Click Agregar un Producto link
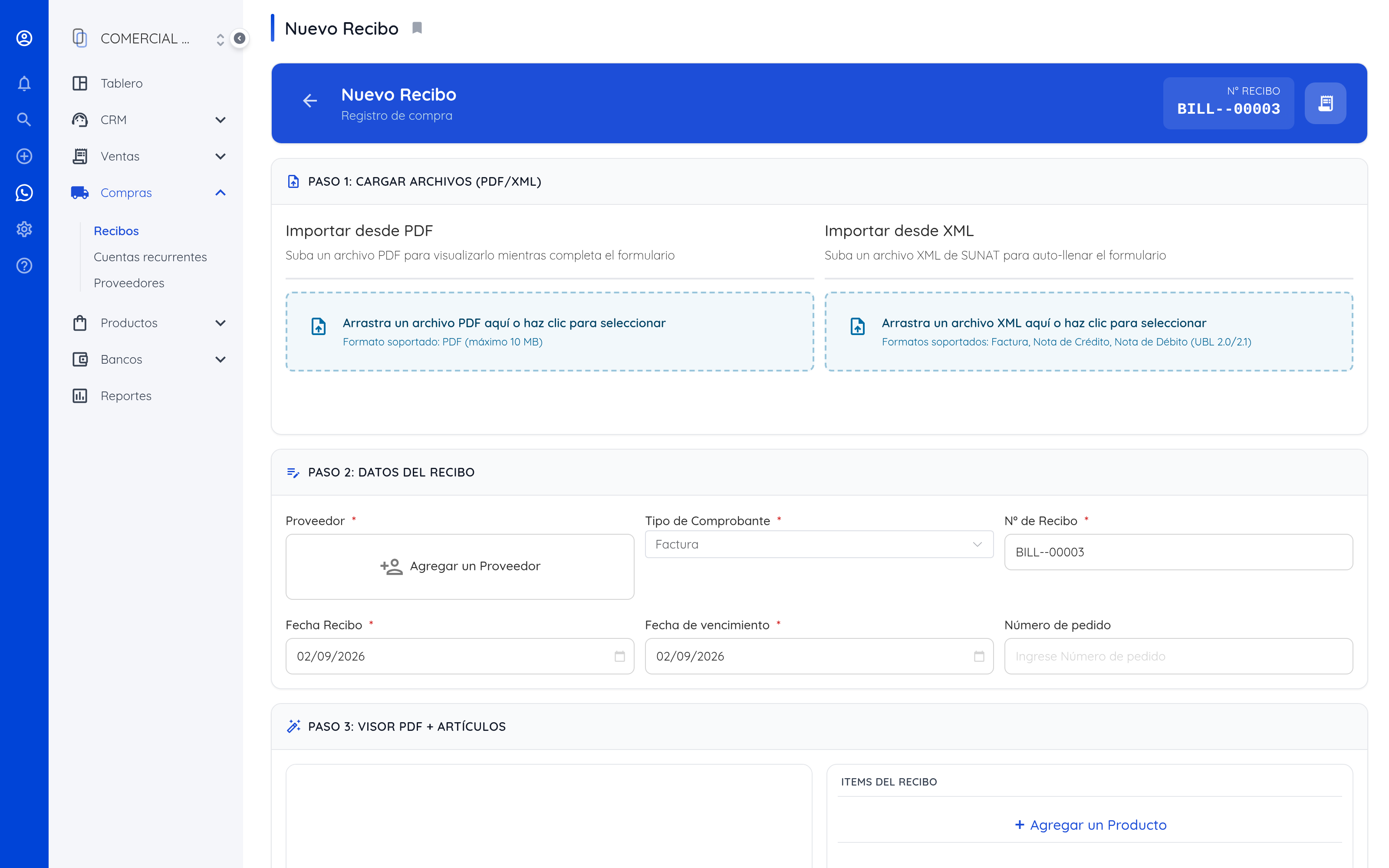 1090,825
